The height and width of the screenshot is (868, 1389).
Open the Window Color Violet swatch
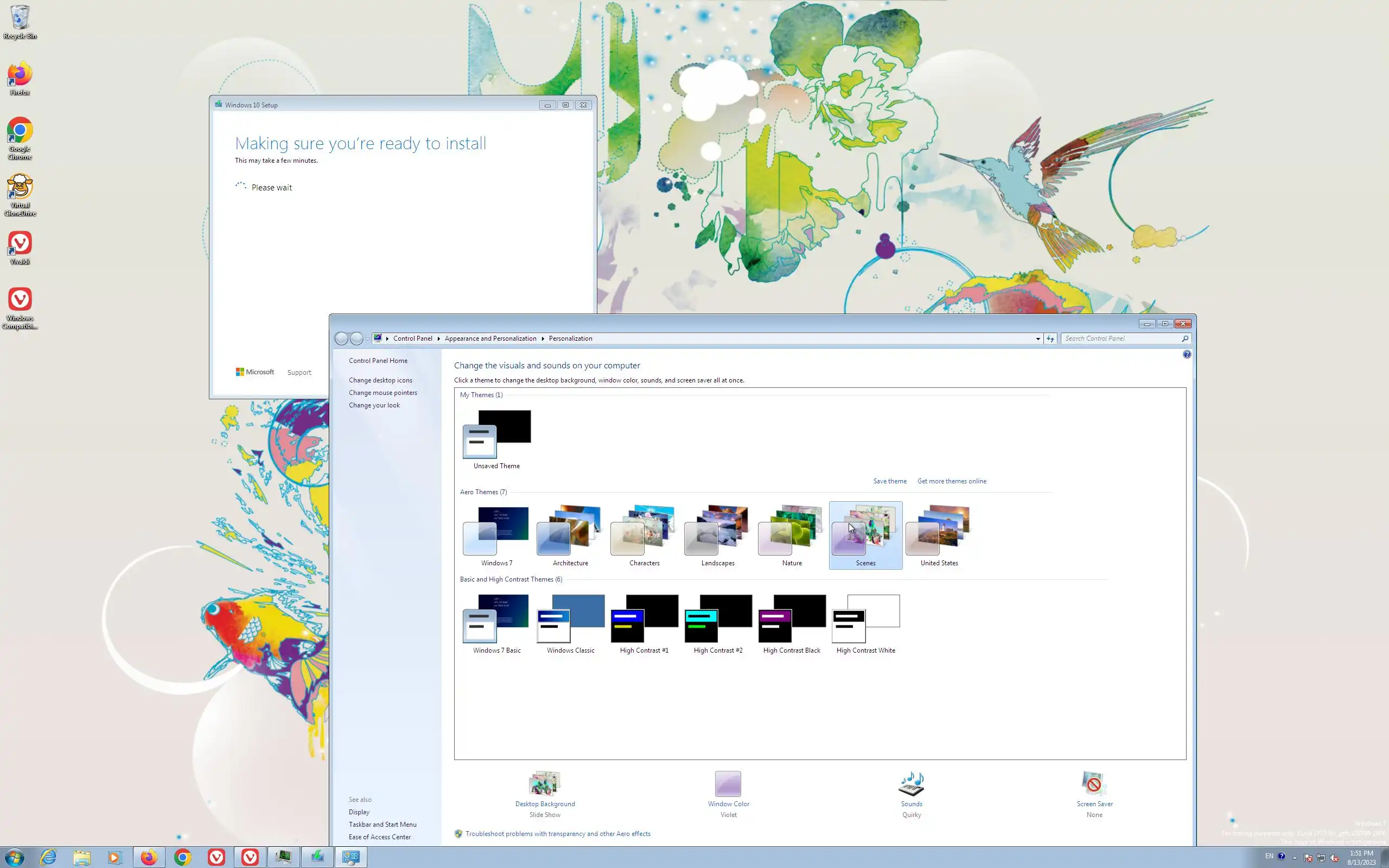coord(728,783)
